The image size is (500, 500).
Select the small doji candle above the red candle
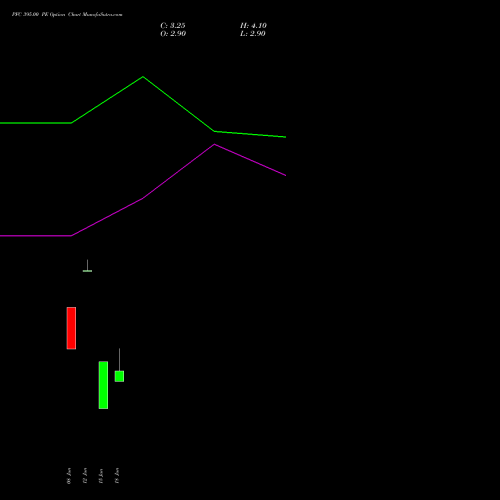(87, 266)
